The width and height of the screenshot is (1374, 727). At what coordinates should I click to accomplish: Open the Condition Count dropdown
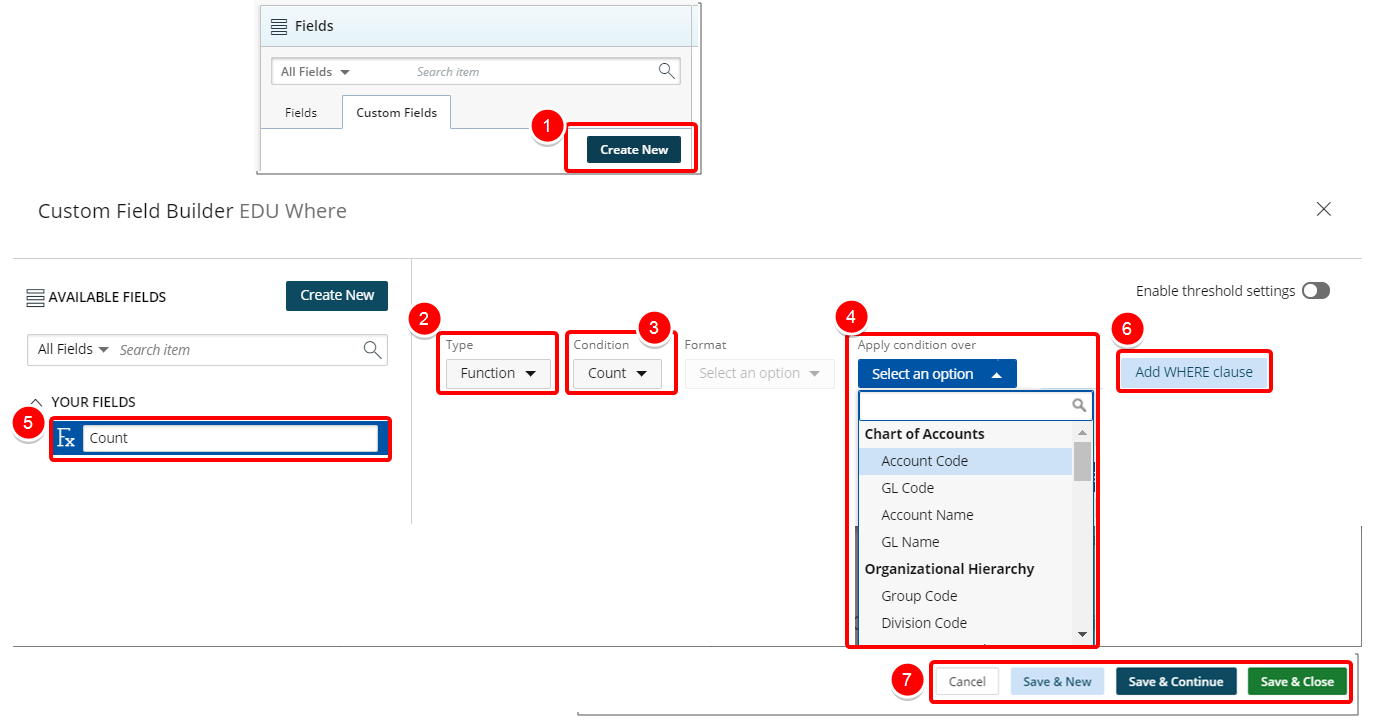pos(617,373)
